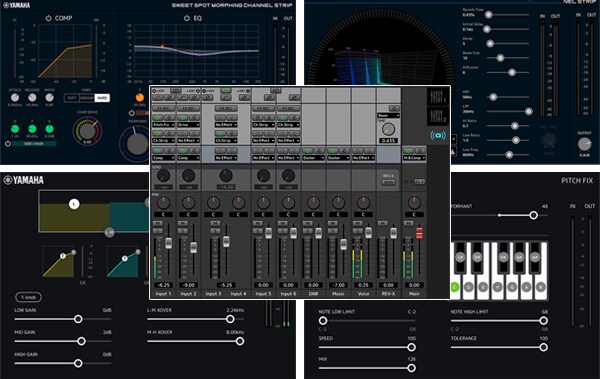Click the 1-knob button in multiband compressor
This screenshot has height=379, width=600.
pos(29,297)
